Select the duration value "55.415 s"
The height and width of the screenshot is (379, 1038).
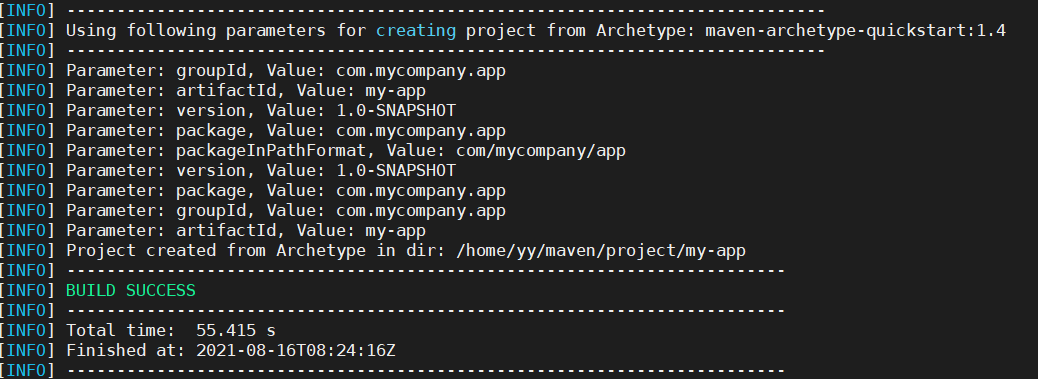tap(236, 330)
